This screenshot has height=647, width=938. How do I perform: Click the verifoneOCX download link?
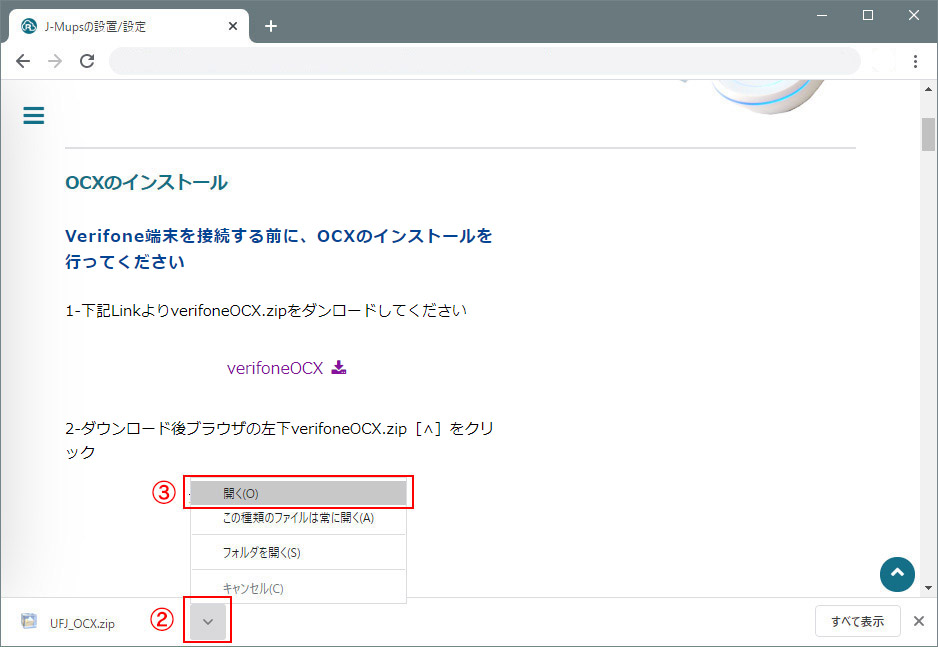point(275,368)
